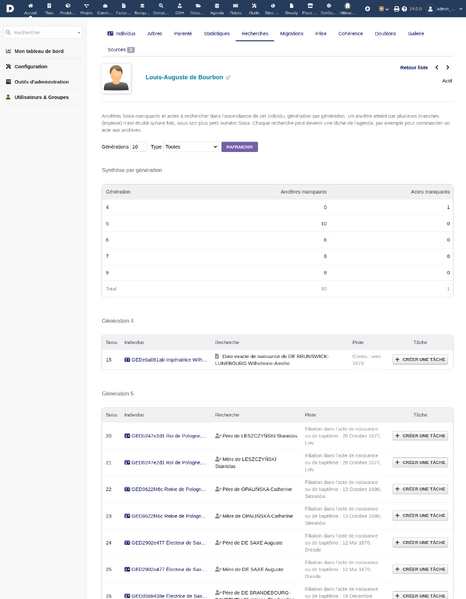The height and width of the screenshot is (599, 466).
Task: Open Outils d'administration in sidebar
Action: pyautogui.click(x=42, y=82)
